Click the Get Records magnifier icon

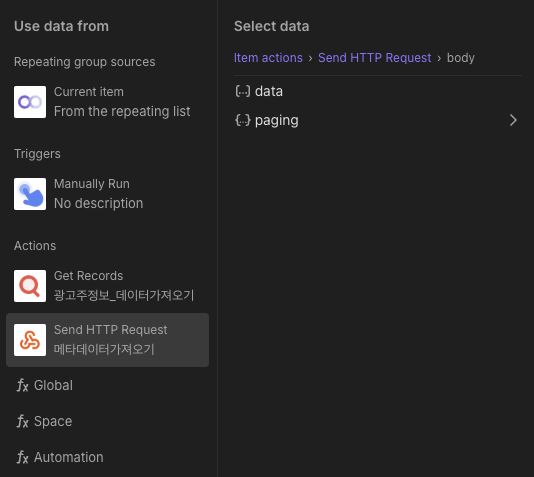[30, 286]
